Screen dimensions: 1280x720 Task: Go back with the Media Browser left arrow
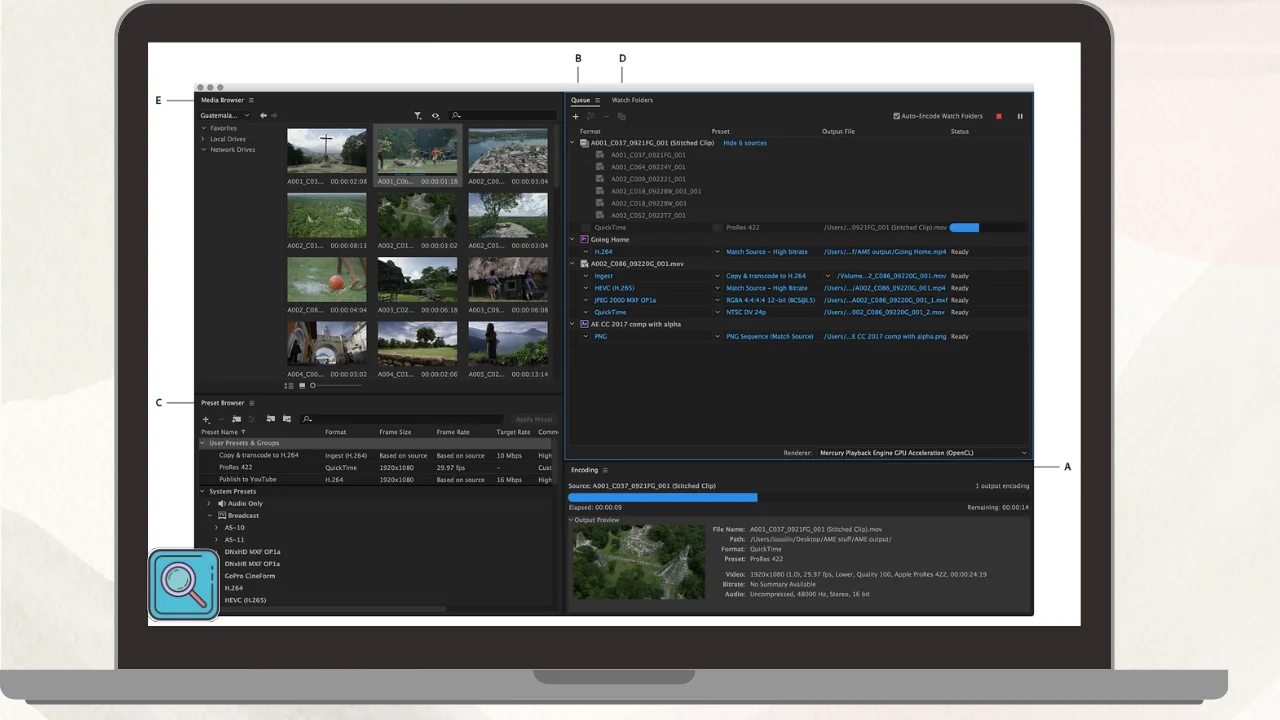(264, 116)
